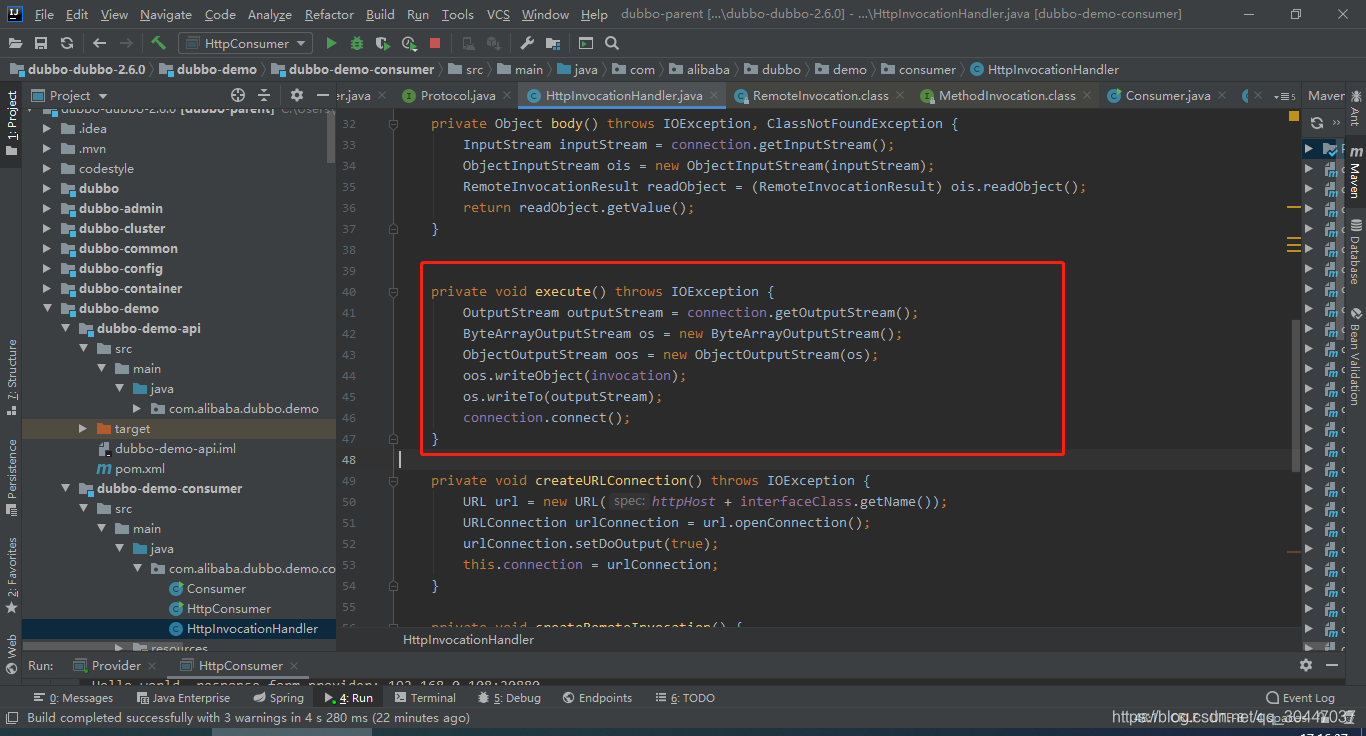Expand the target folder
Screen dimensions: 1366x736
coord(83,428)
